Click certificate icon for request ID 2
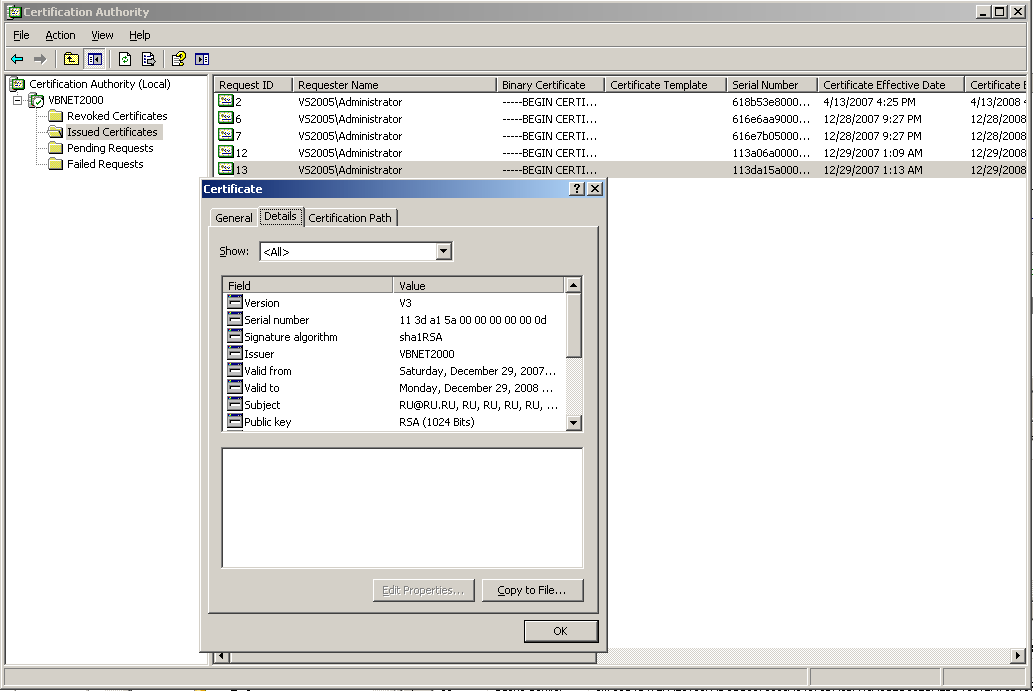Screen dimensions: 1033x691 click(226, 101)
